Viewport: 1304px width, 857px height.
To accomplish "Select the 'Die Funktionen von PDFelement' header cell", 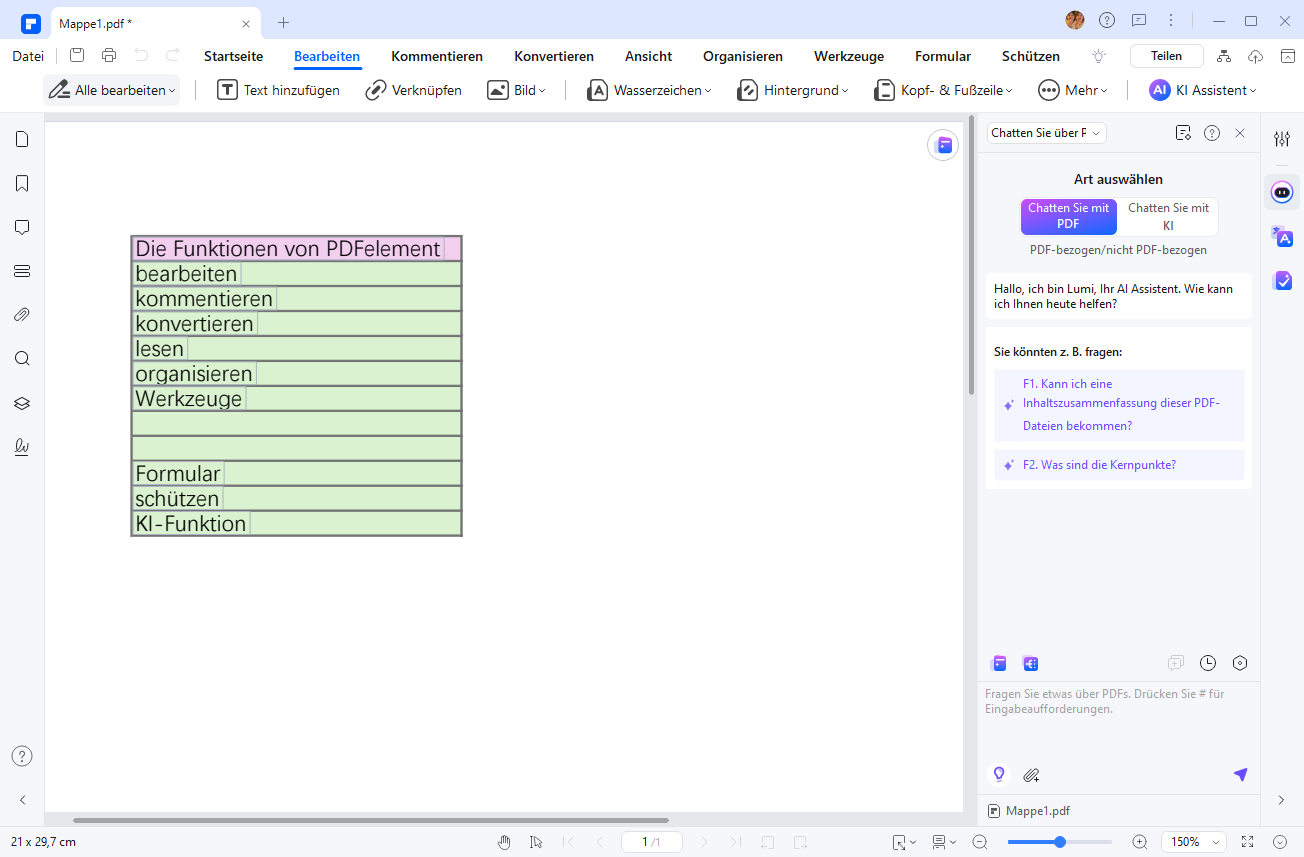I will pyautogui.click(x=296, y=248).
